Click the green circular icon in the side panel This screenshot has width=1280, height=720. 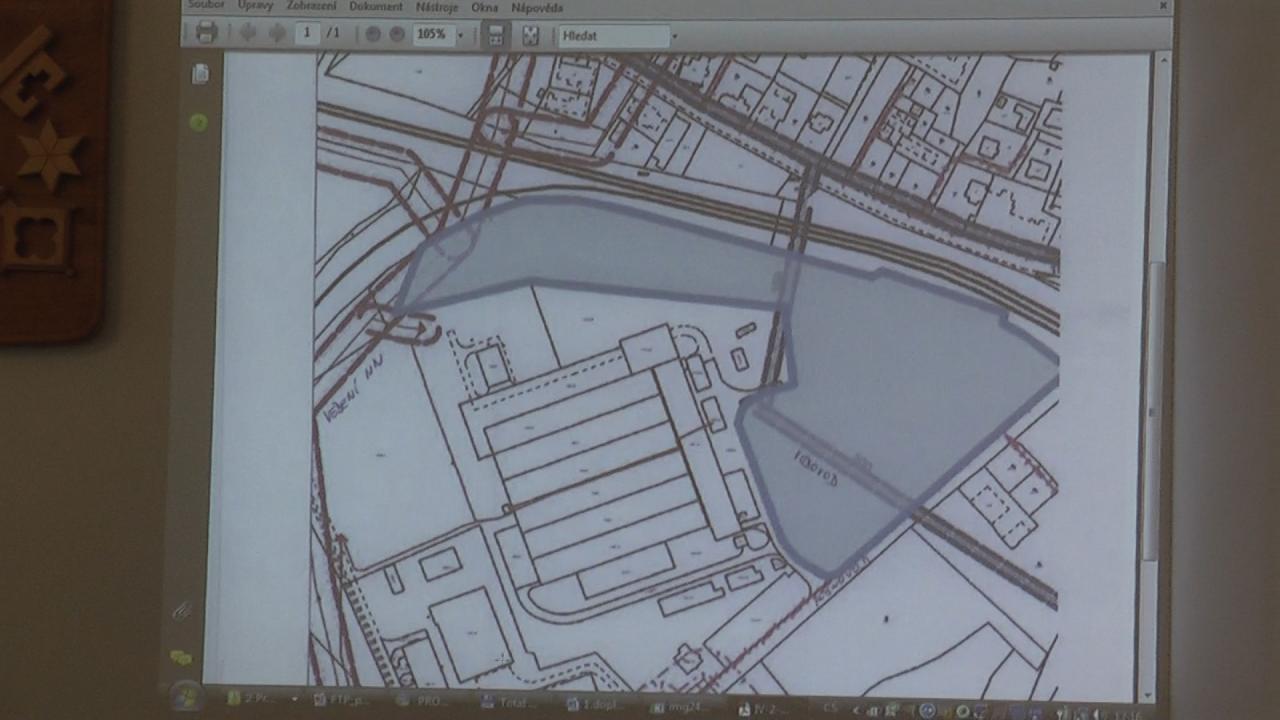tap(198, 122)
